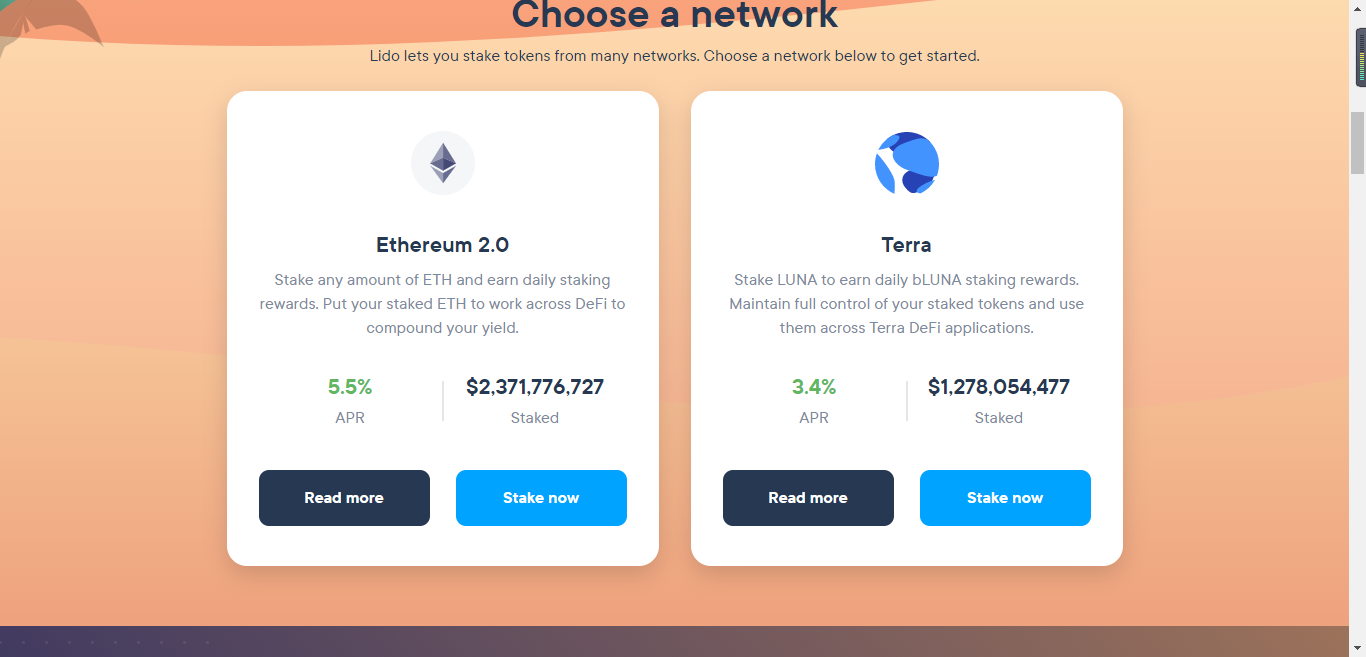1366x657 pixels.
Task: Open Read more for Ethereum 2.0
Action: [x=344, y=498]
